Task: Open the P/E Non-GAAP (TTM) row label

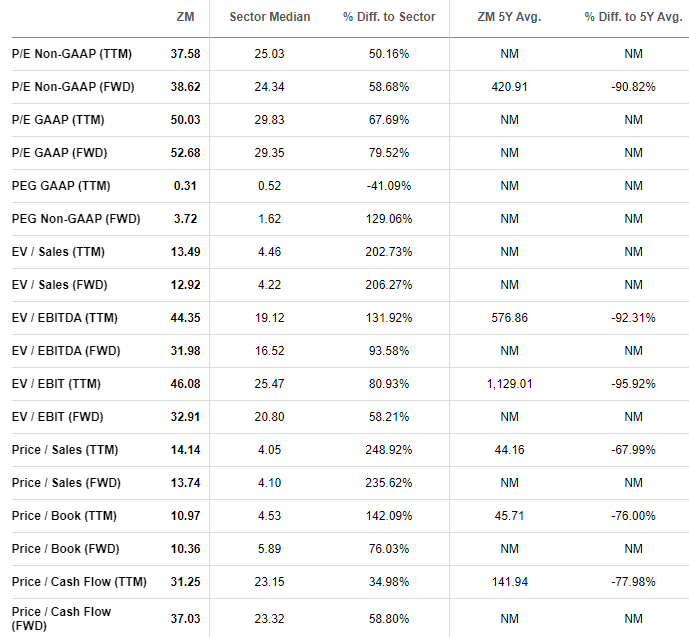Action: pos(72,54)
